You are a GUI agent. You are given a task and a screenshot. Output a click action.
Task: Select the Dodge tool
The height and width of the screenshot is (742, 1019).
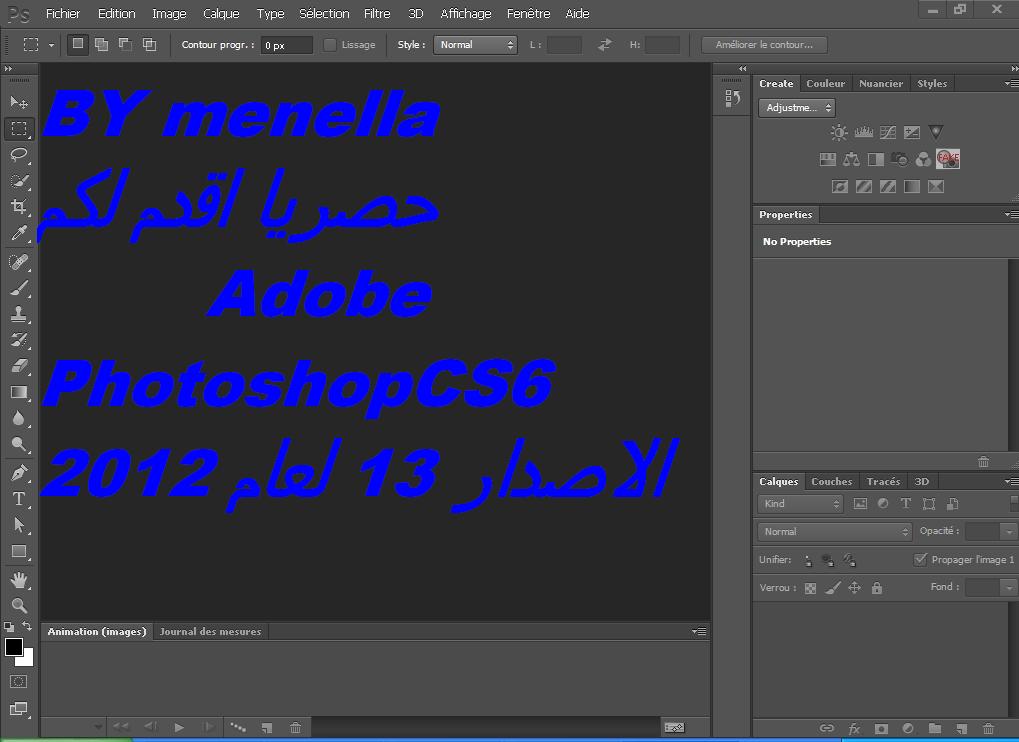point(19,444)
